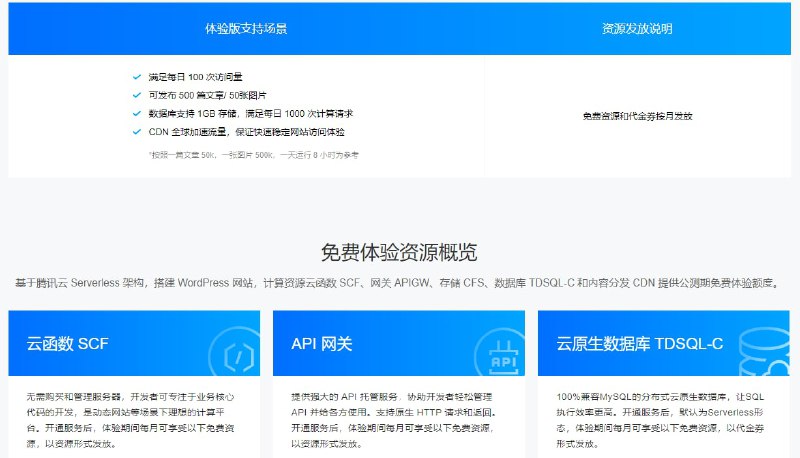
Task: Click checkmark beside 满足每日 100 次访问量
Action: tap(137, 77)
